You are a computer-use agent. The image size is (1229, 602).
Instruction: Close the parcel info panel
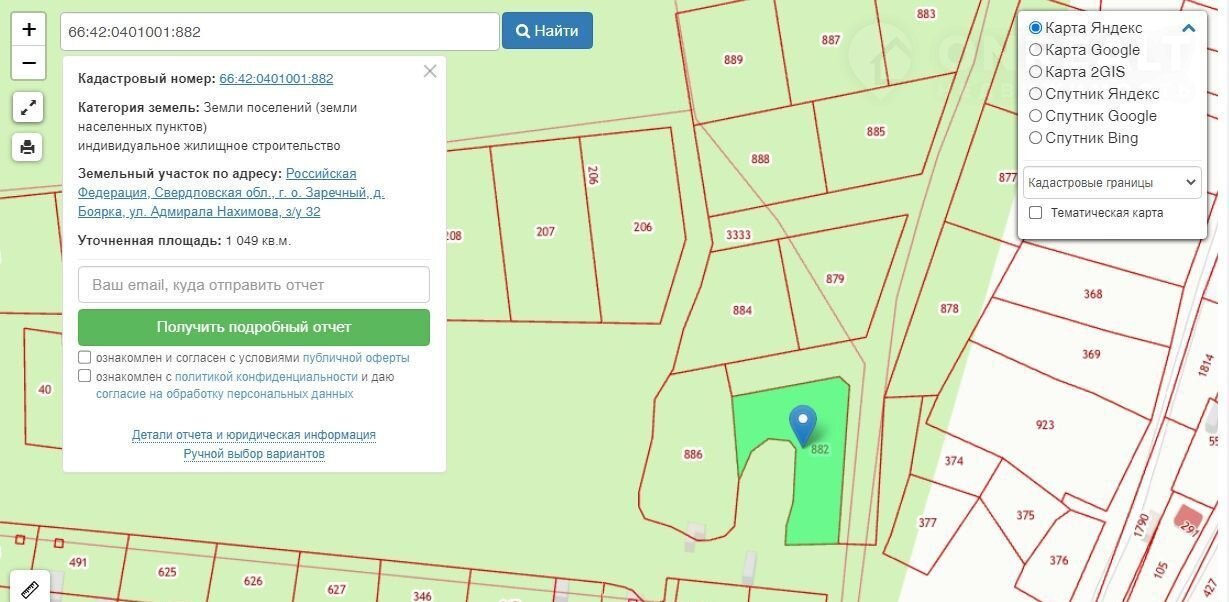click(430, 71)
